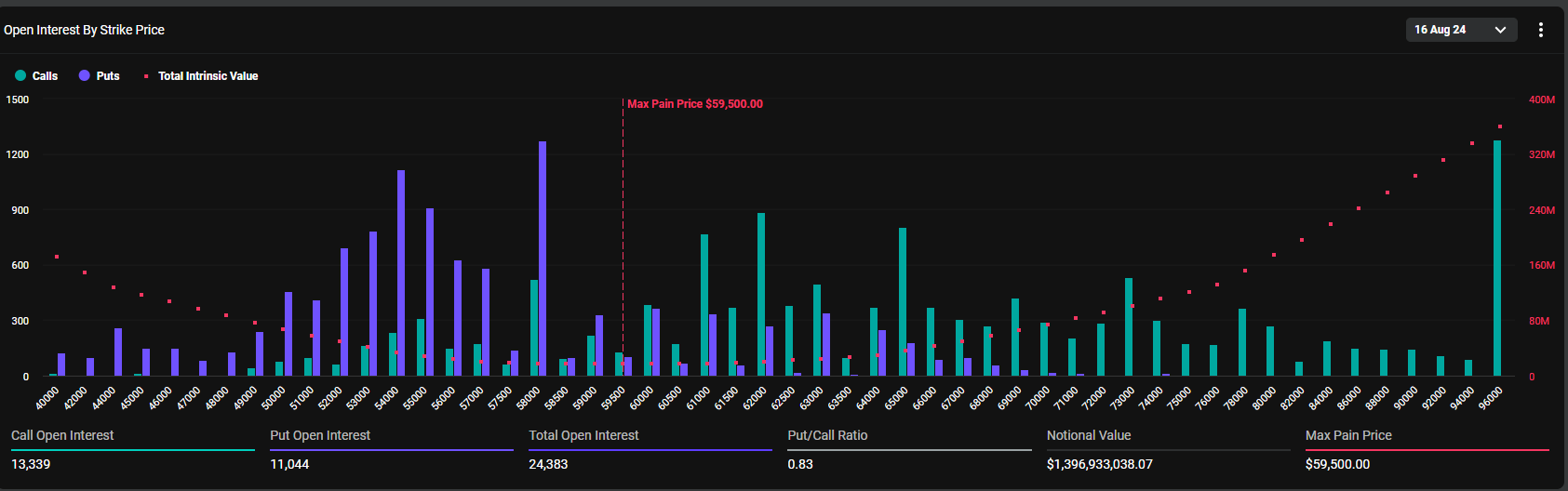1568x491 pixels.
Task: Click the chevron arrow in date selector
Action: pyautogui.click(x=1500, y=30)
